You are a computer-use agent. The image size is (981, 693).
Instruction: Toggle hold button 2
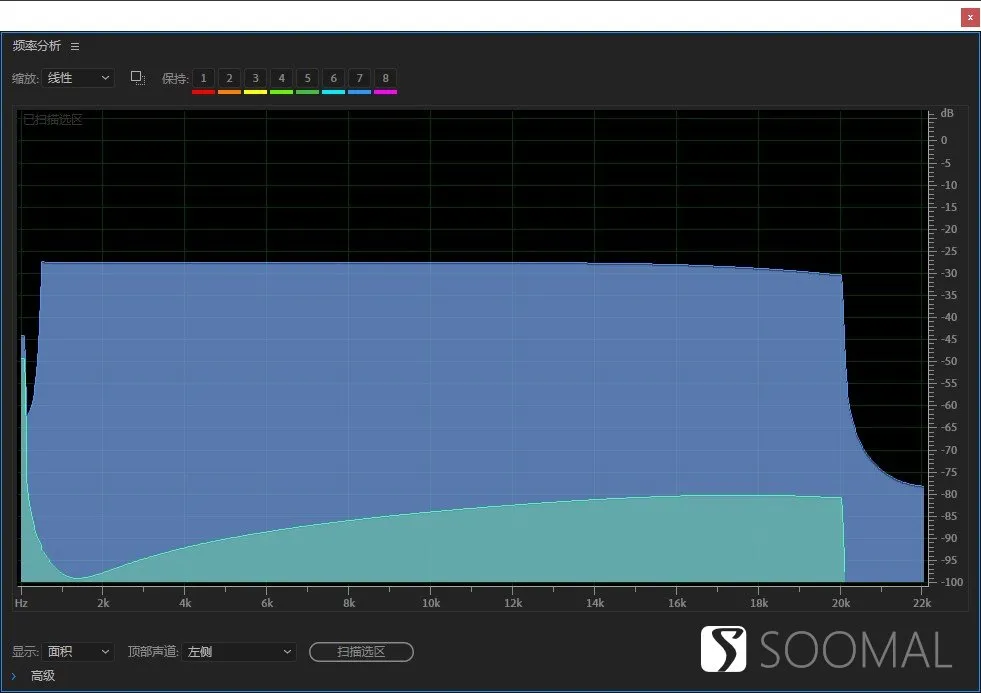(x=230, y=78)
